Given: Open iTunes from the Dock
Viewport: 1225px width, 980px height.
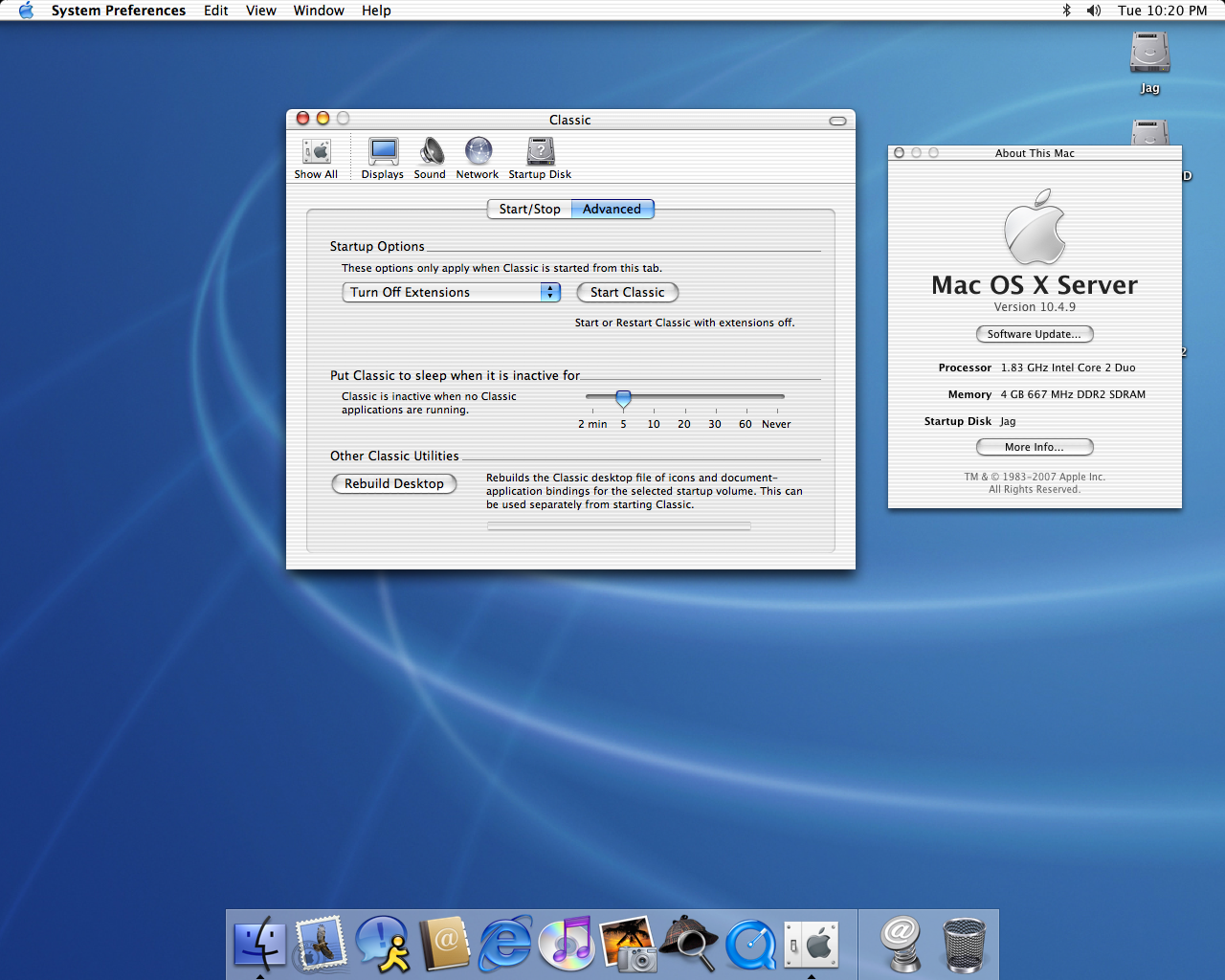Looking at the screenshot, I should coord(567,944).
